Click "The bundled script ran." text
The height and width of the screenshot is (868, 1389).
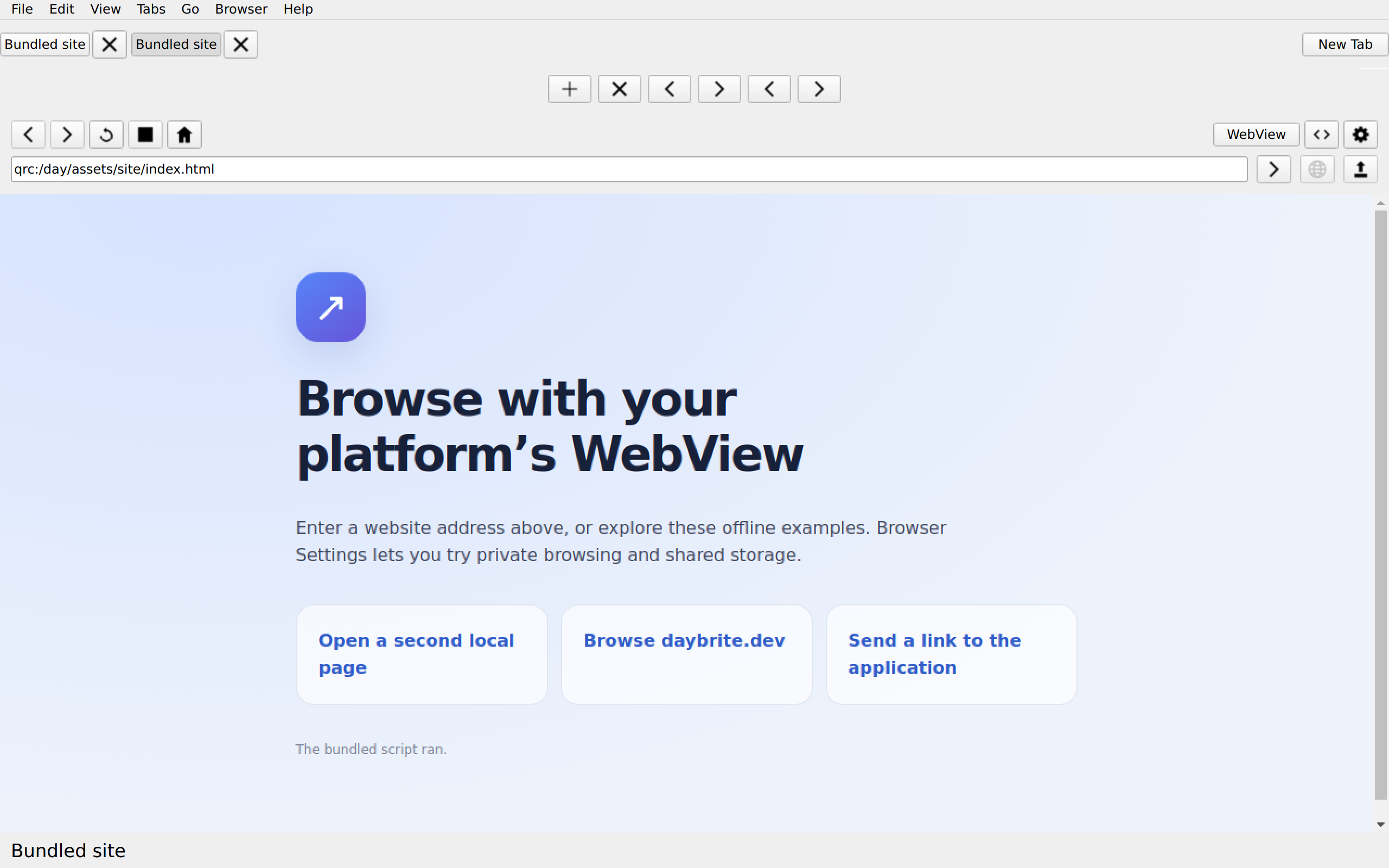coord(371,749)
